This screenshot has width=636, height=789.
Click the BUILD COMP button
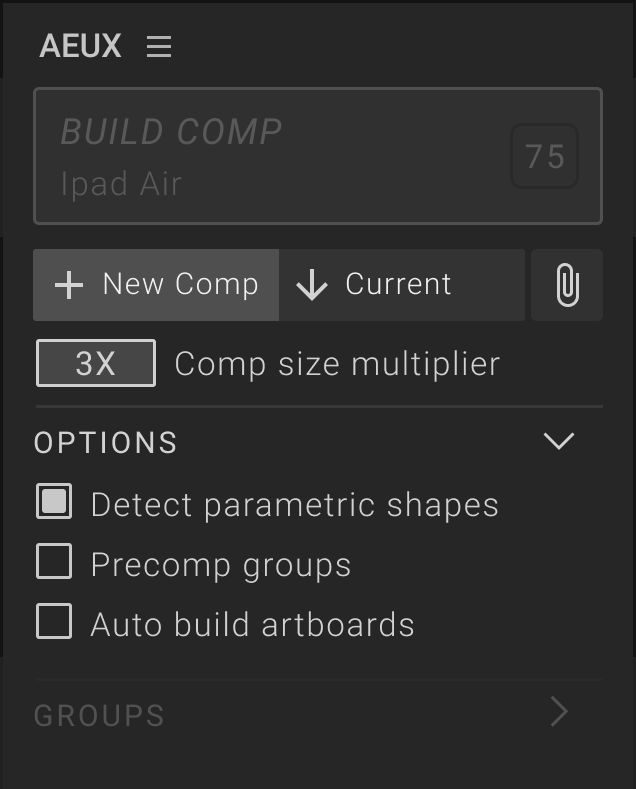point(318,156)
